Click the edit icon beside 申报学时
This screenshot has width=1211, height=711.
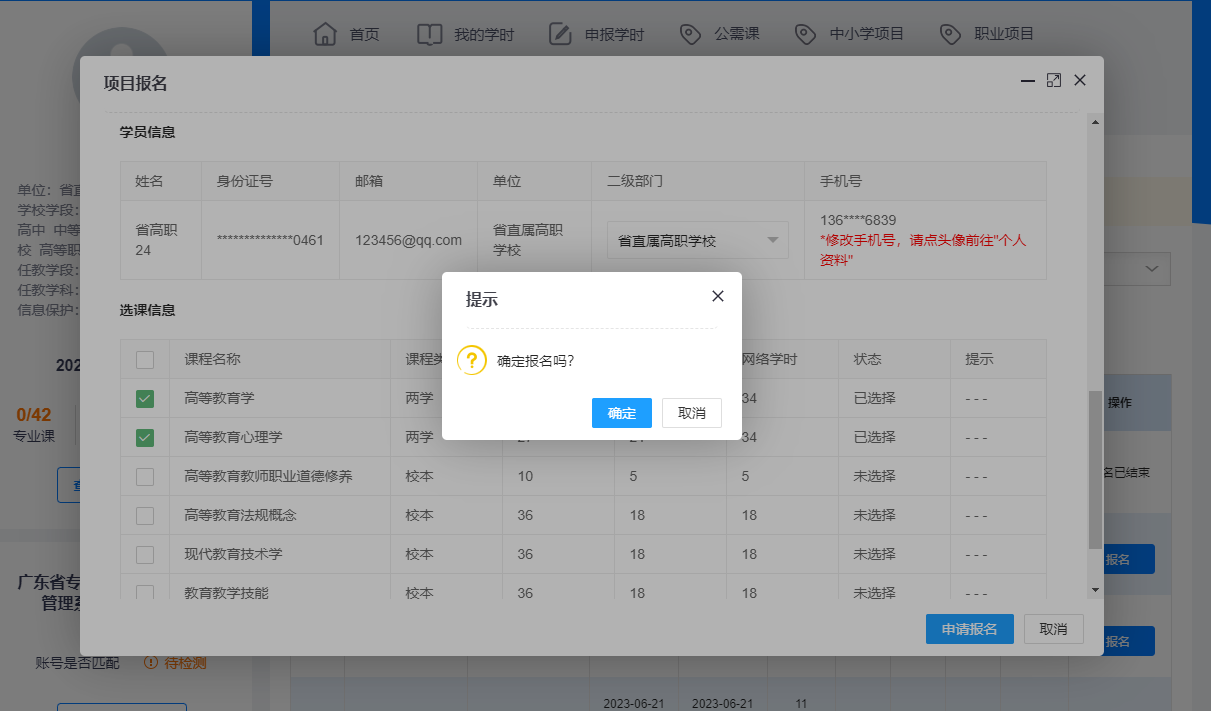(x=560, y=34)
